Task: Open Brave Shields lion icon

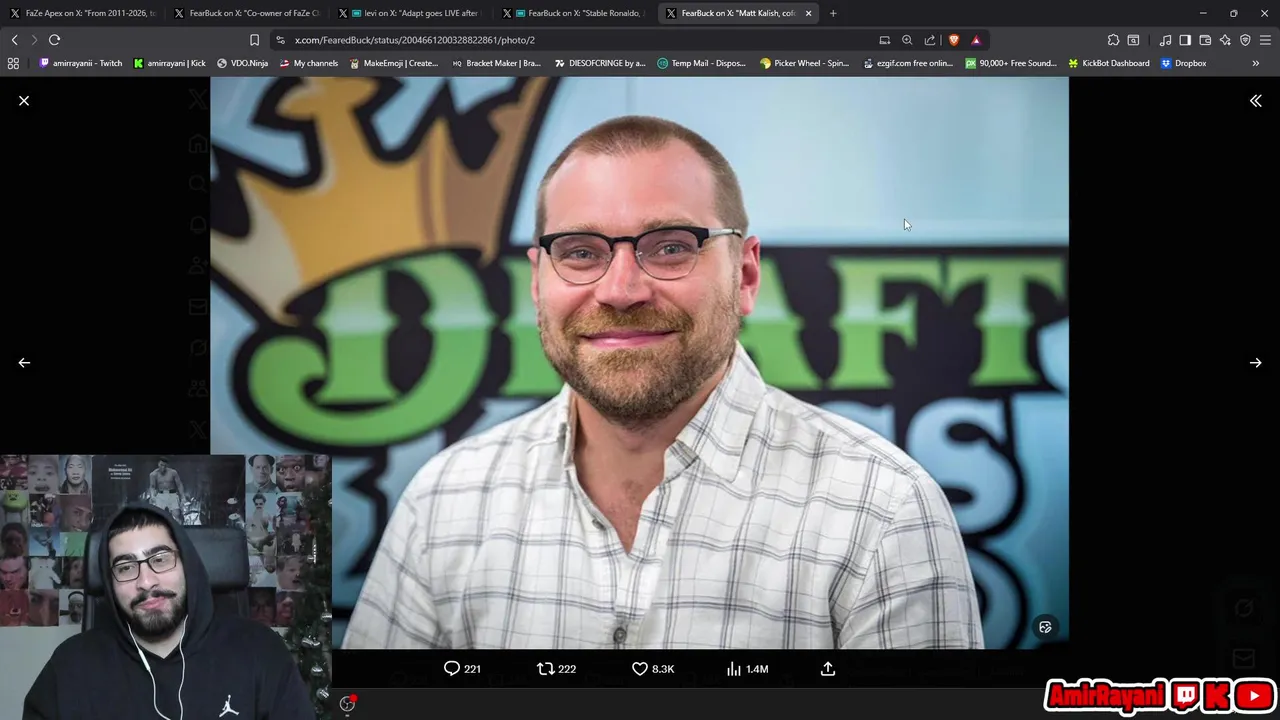Action: pos(954,40)
